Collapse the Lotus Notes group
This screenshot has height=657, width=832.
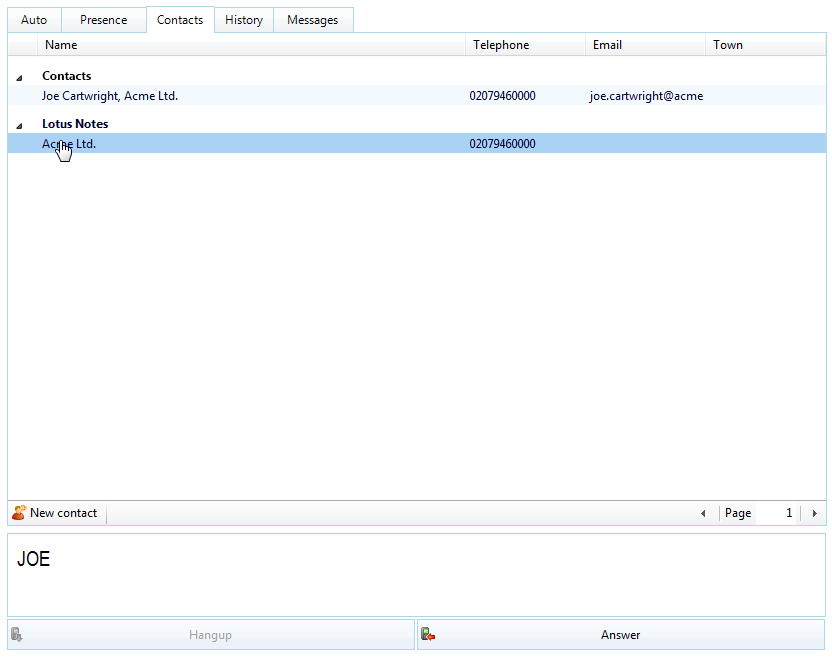tap(19, 126)
